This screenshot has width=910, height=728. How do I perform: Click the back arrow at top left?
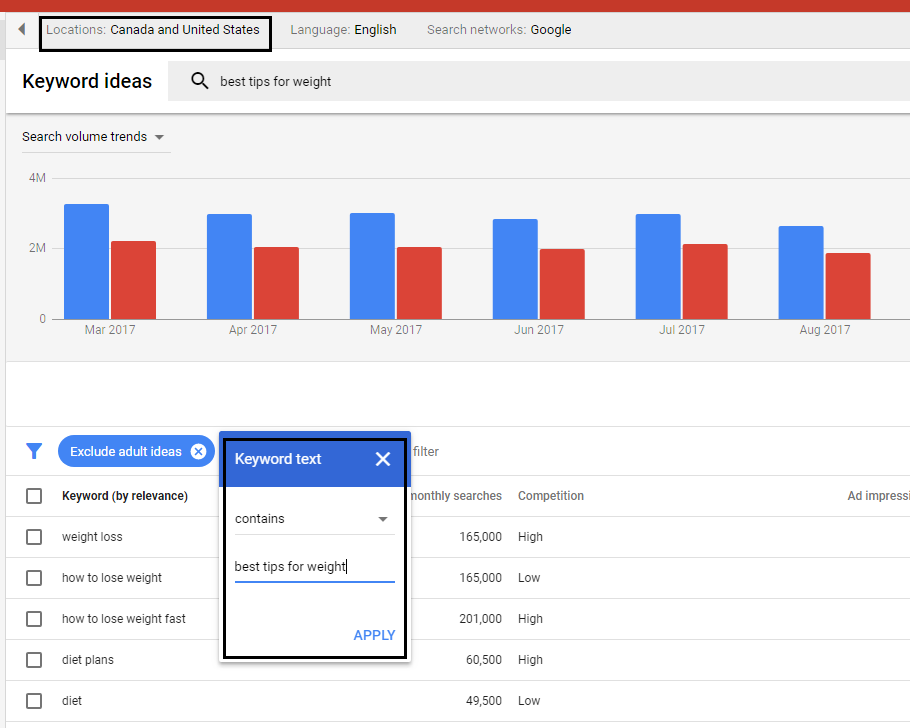pyautogui.click(x=20, y=29)
